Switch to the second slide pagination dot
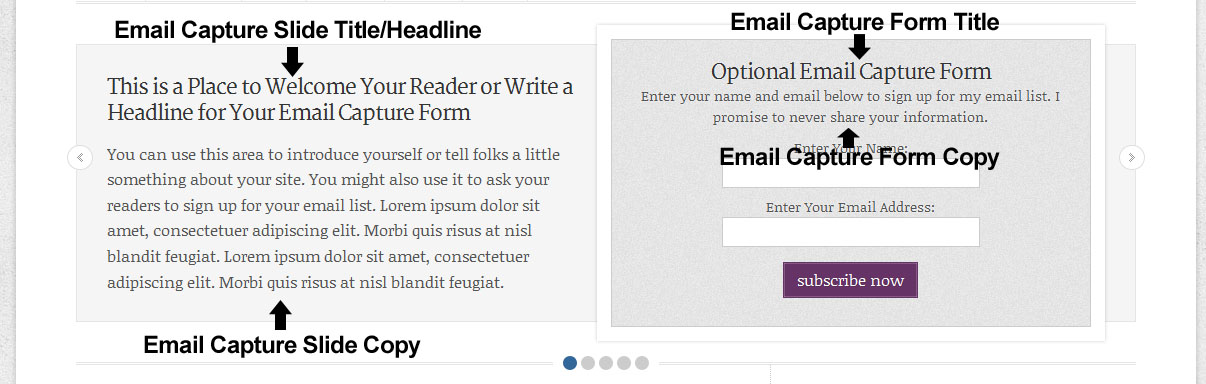The image size is (1206, 384). point(588,363)
